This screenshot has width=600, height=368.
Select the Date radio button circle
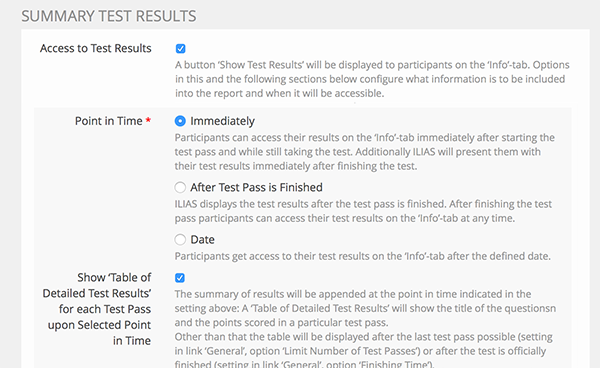point(180,240)
